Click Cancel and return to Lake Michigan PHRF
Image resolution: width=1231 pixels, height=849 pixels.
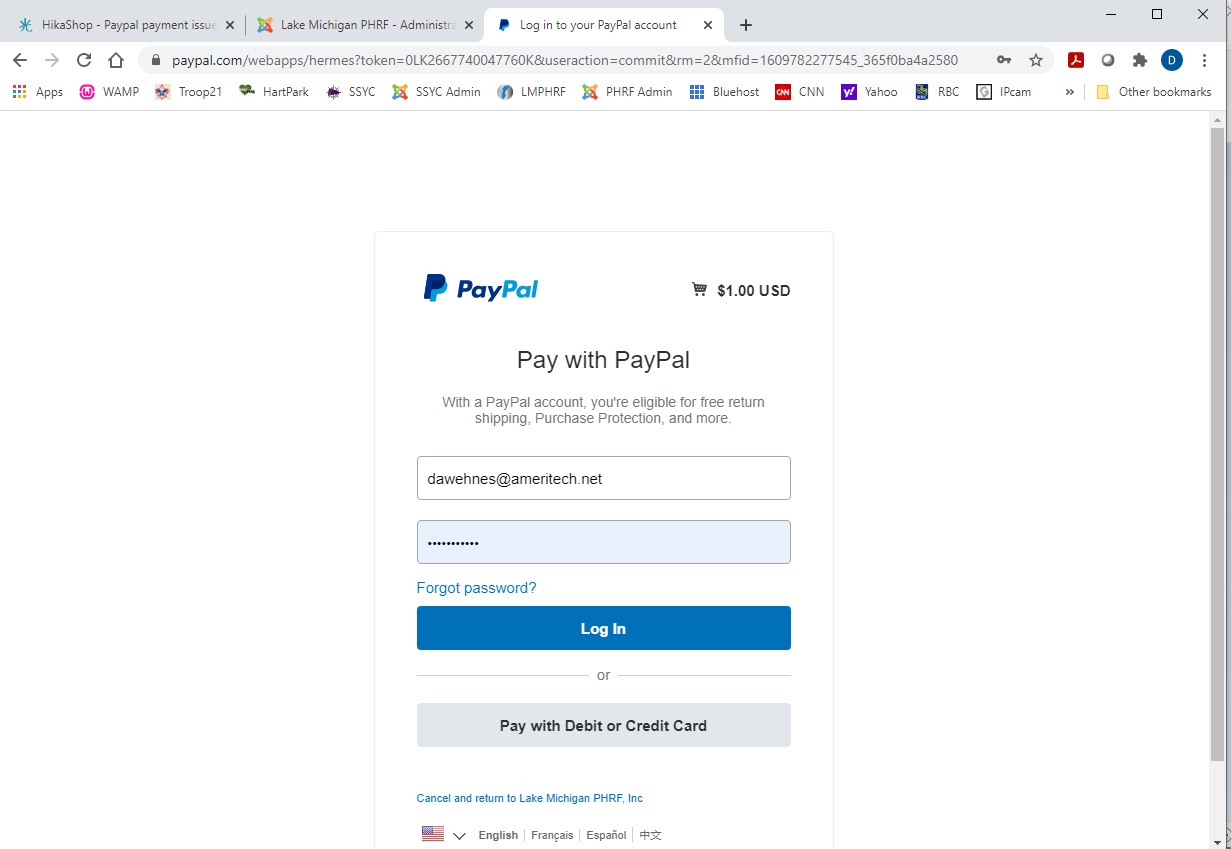[529, 798]
